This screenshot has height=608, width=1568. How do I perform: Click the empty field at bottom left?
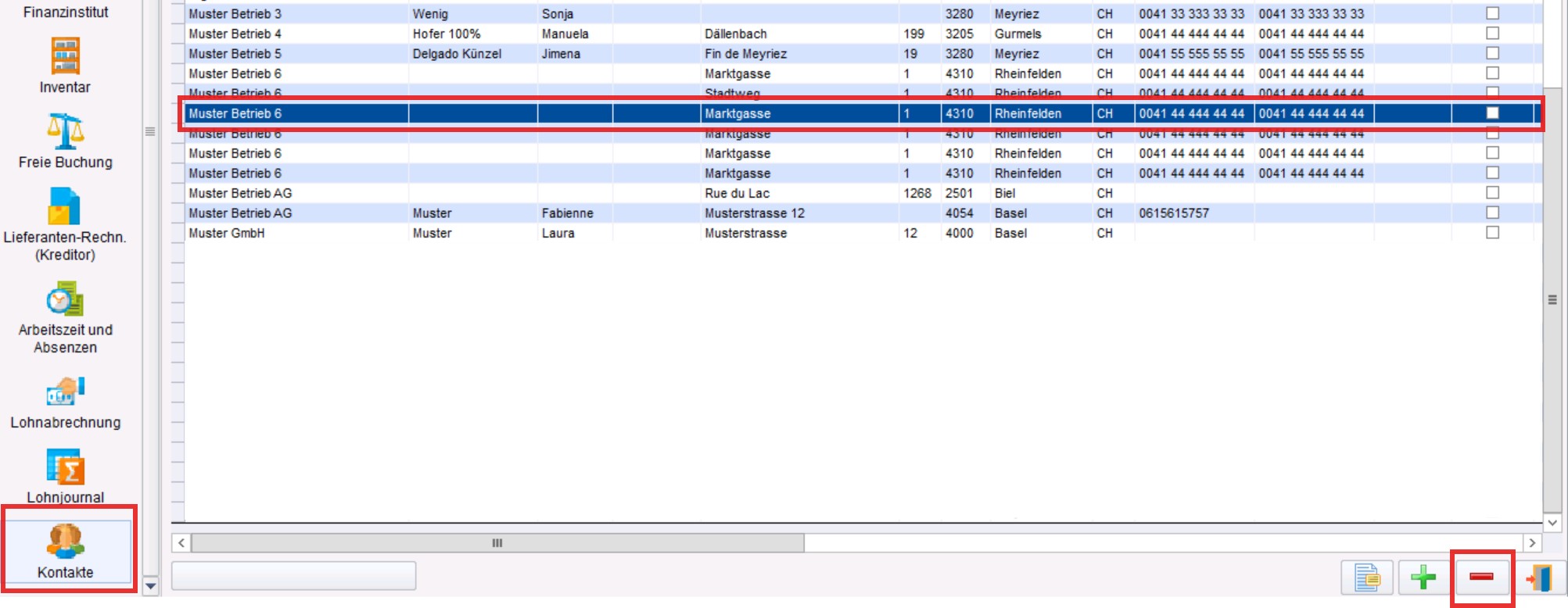(293, 576)
